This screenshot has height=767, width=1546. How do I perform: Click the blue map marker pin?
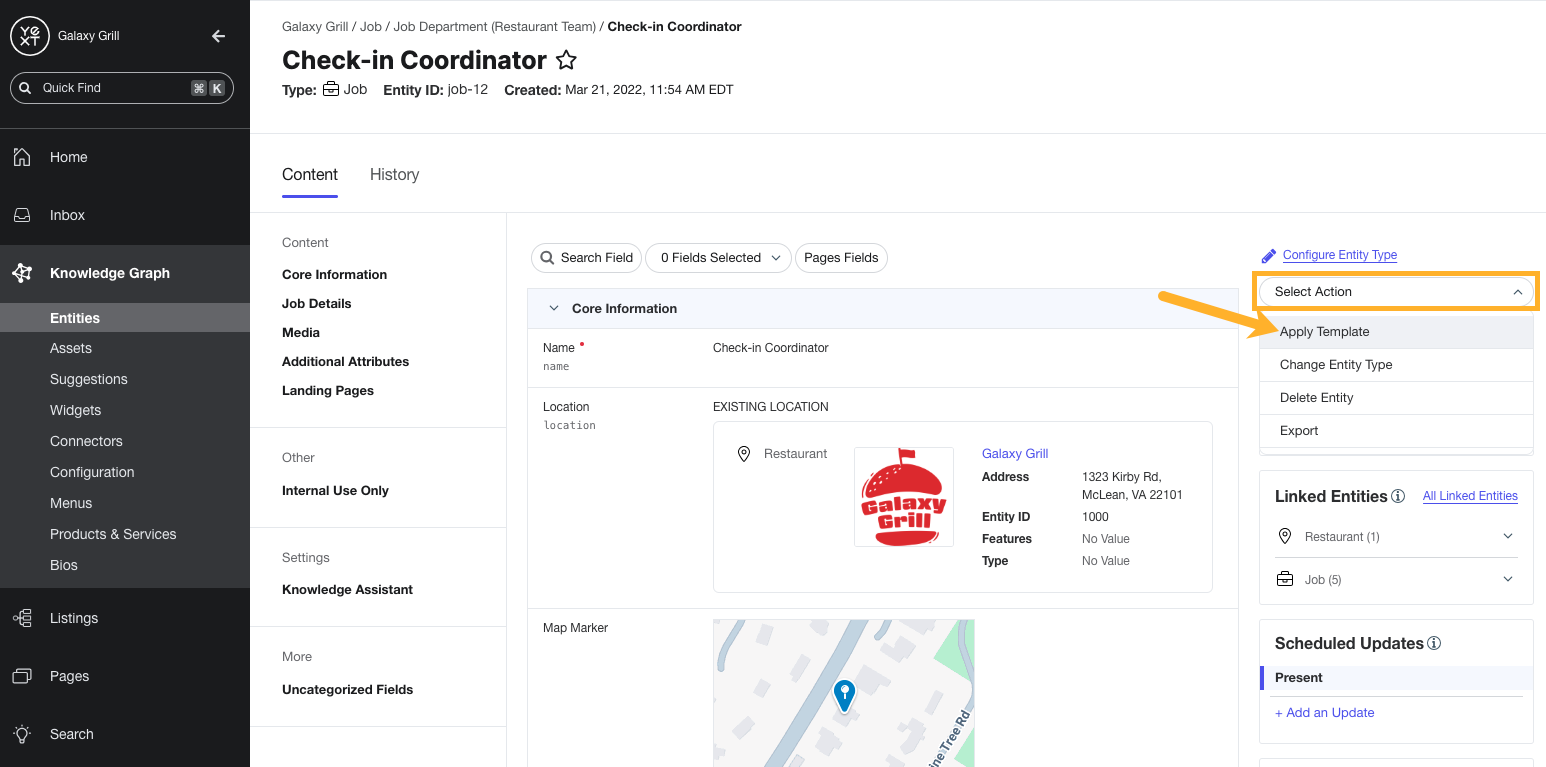click(x=845, y=694)
